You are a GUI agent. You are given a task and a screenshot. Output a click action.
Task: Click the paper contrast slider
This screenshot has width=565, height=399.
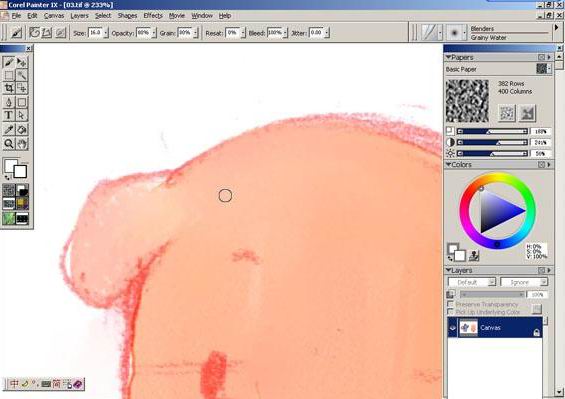[x=492, y=143]
